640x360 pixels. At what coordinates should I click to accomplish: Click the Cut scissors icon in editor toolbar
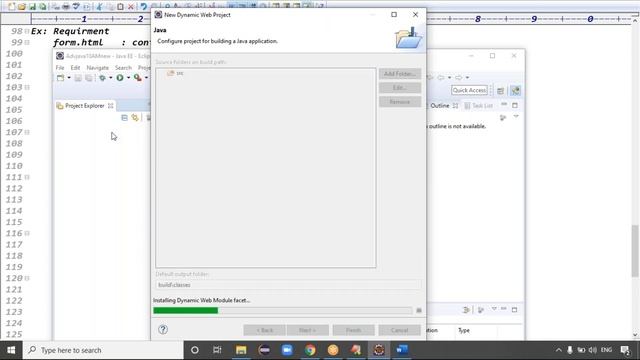pos(99,7)
